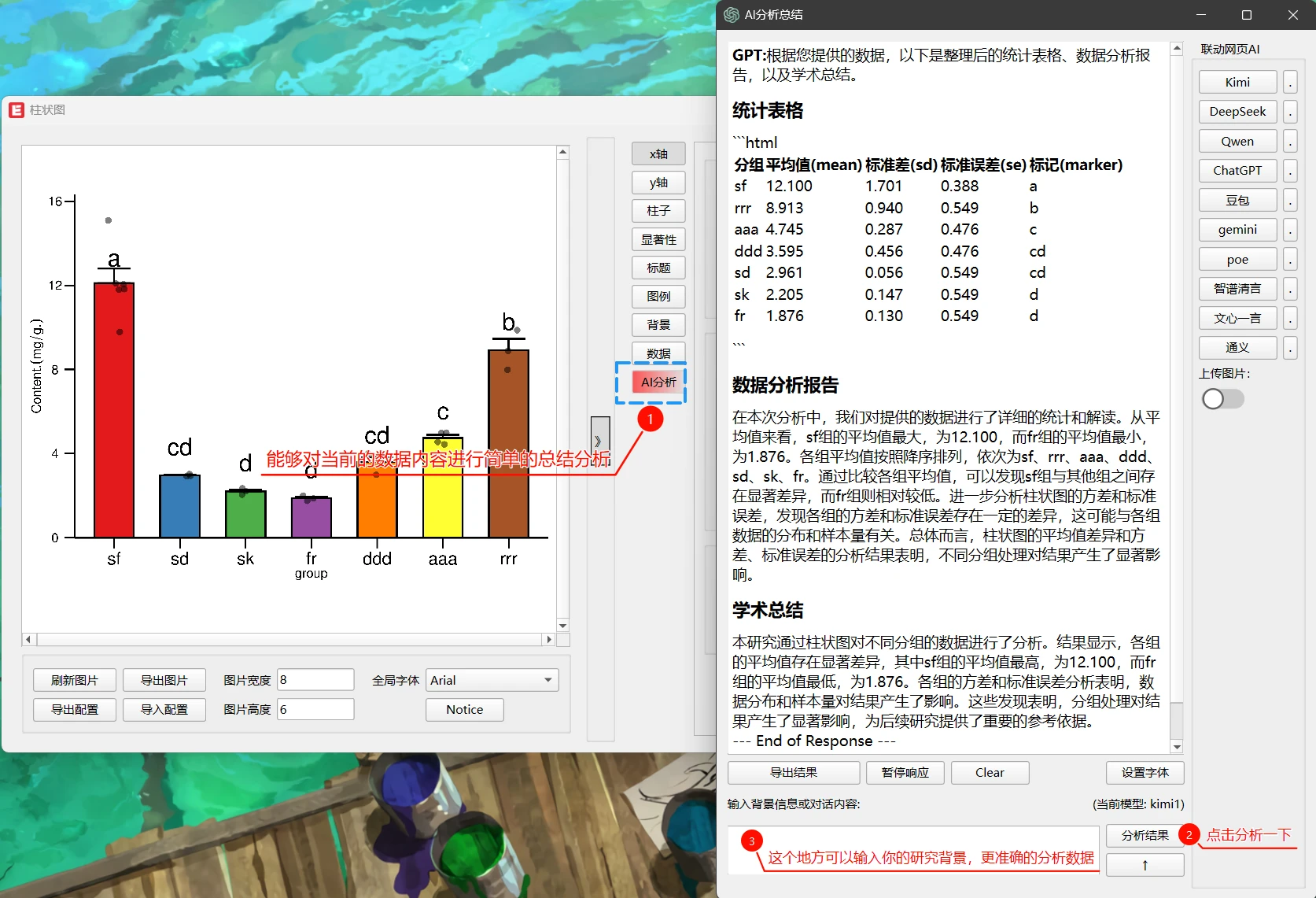The image size is (1316, 898).
Task: Open Qwen web AI
Action: click(x=1237, y=142)
